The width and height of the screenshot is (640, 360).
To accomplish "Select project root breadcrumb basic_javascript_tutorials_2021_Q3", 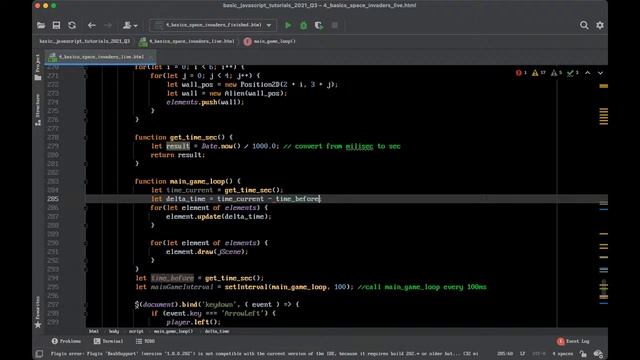I will (84, 41).
